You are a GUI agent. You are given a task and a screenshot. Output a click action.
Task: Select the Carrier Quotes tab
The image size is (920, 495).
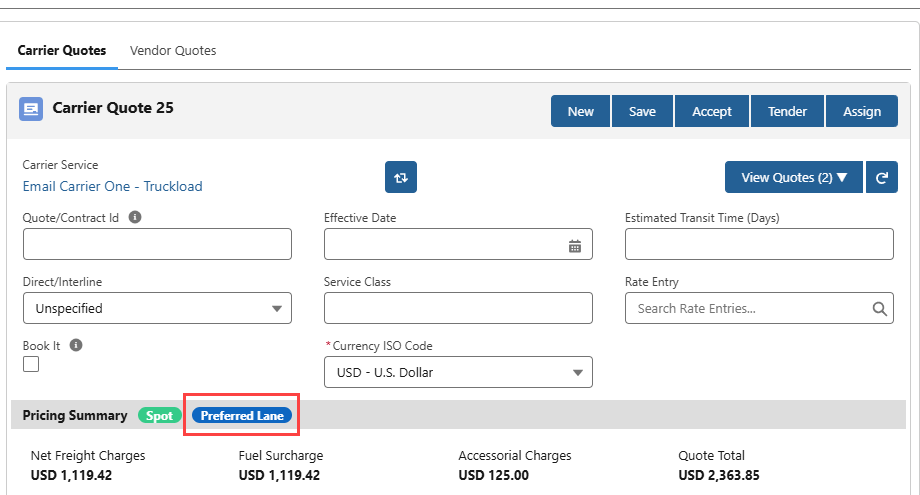coord(62,50)
